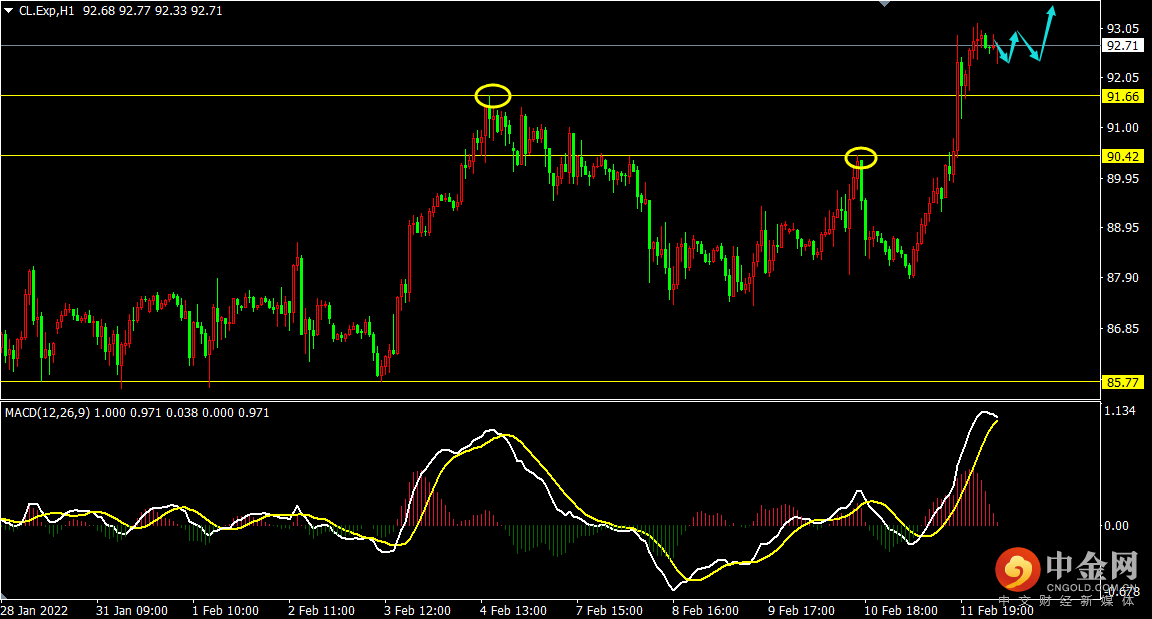Click the MACD scale value 0.00
Viewport: 1152px width, 619px height.
(1117, 526)
